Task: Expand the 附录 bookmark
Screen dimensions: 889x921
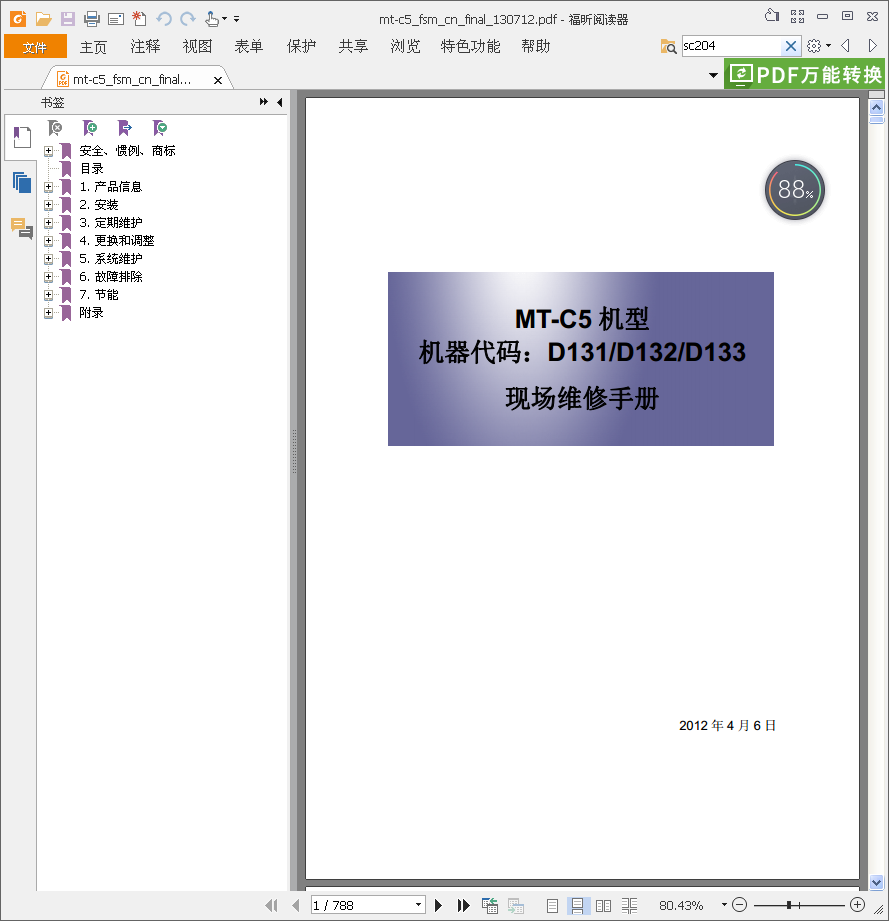Action: pyautogui.click(x=48, y=312)
